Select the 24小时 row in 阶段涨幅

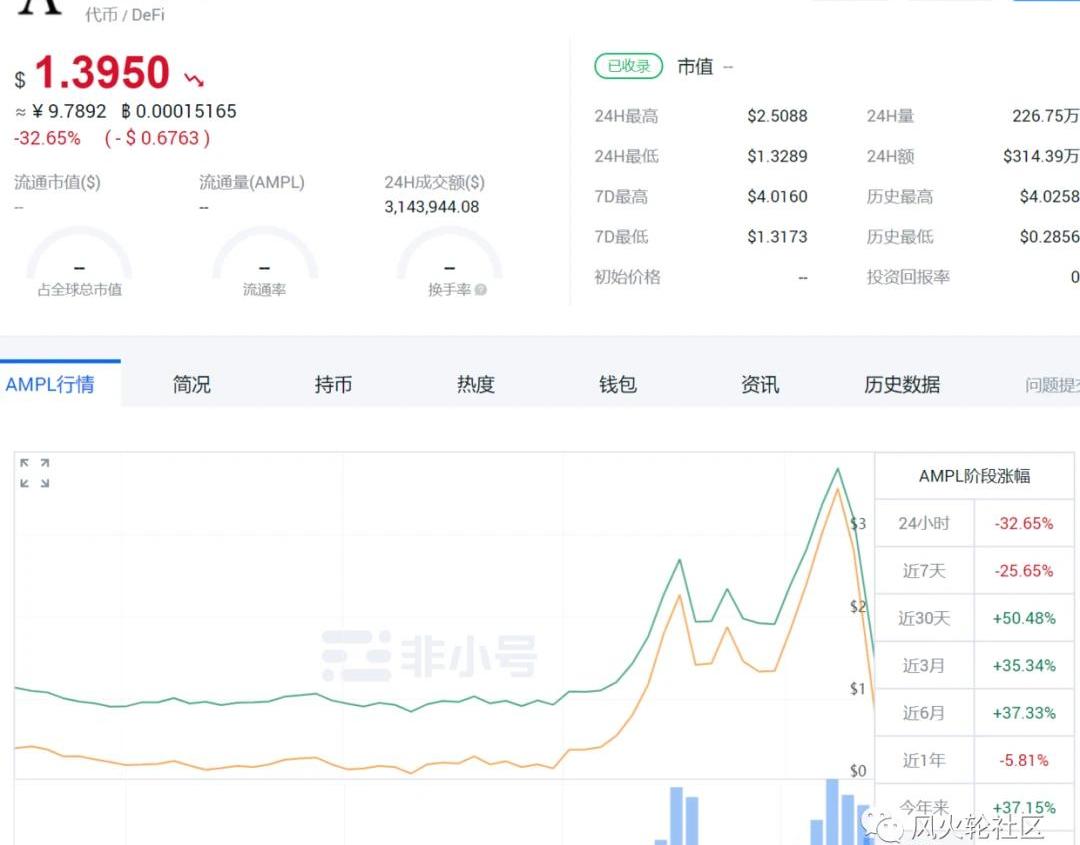click(975, 523)
